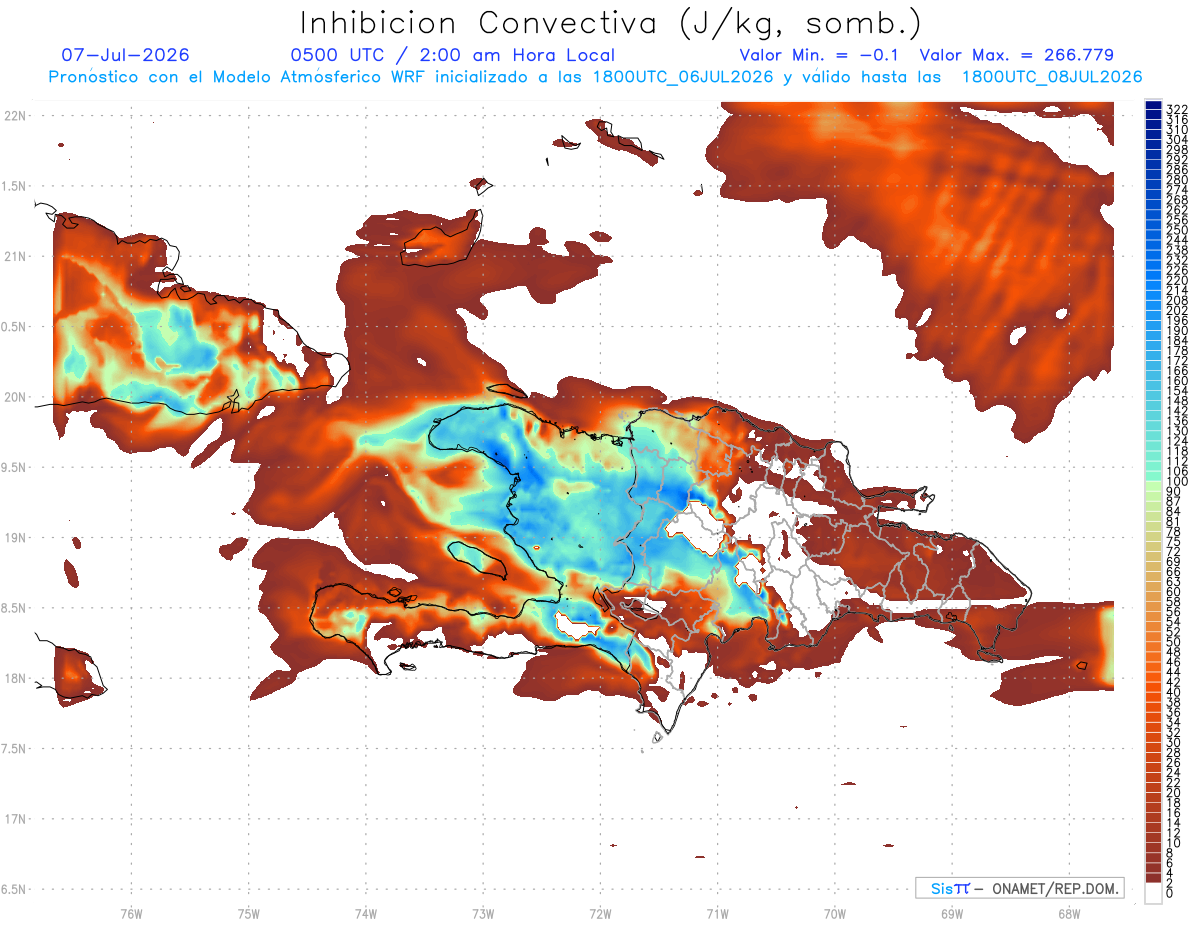Click the "19N" latitude label
Viewport: 1200px width, 927px height.
coord(17,537)
